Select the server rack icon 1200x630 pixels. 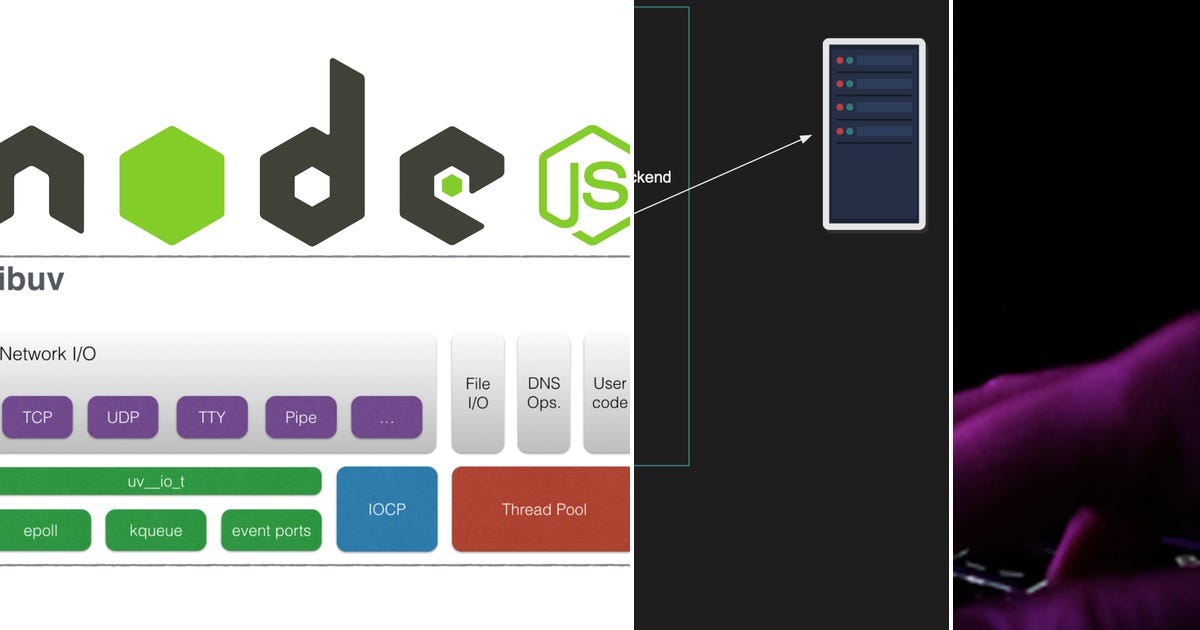[874, 135]
